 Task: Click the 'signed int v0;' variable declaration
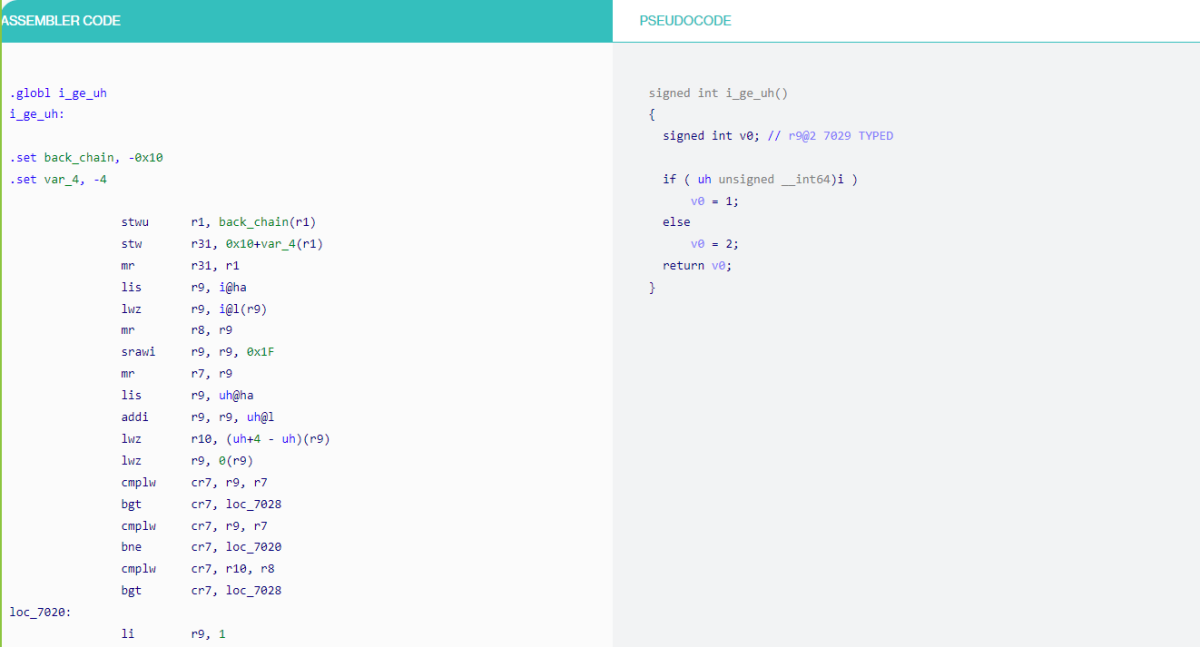711,136
